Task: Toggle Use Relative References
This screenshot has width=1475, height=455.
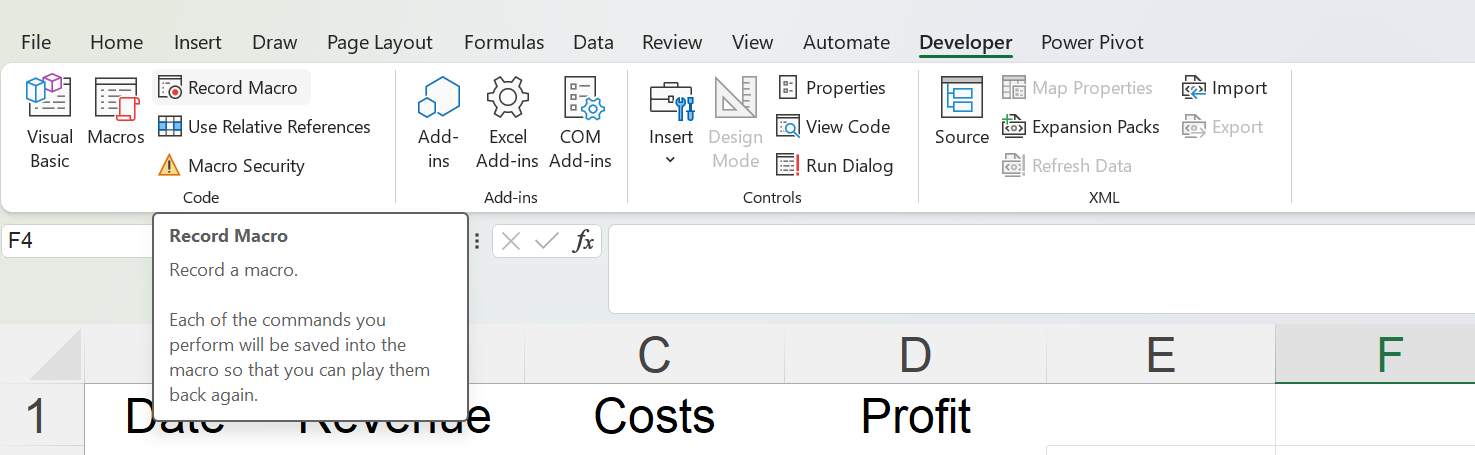Action: coord(265,127)
